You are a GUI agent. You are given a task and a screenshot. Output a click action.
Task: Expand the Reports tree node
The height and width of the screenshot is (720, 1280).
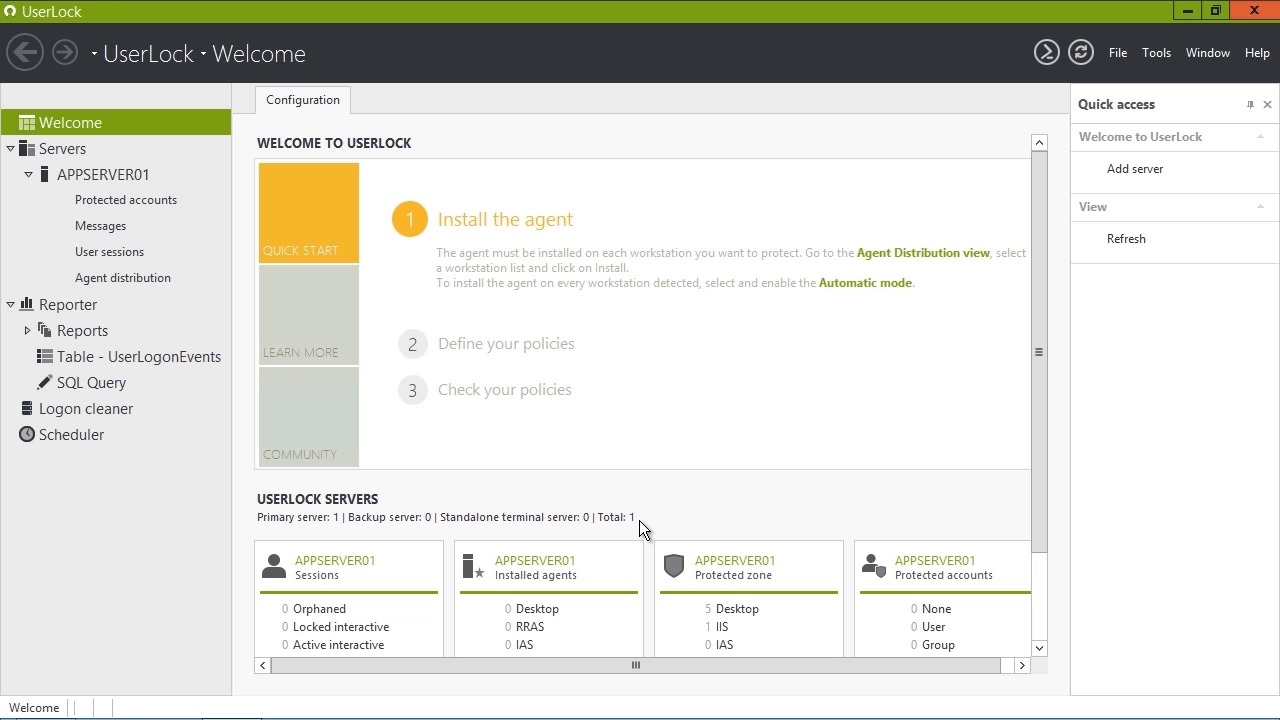point(28,331)
